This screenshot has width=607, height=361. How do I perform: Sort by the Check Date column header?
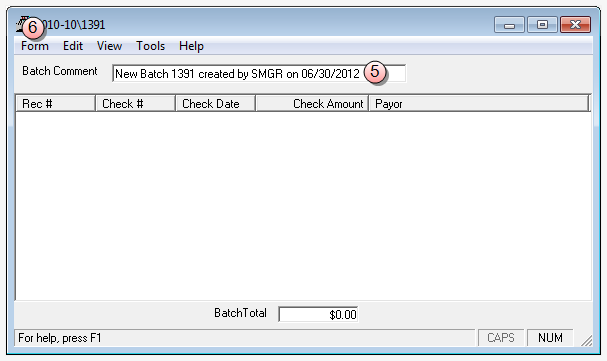[x=216, y=103]
